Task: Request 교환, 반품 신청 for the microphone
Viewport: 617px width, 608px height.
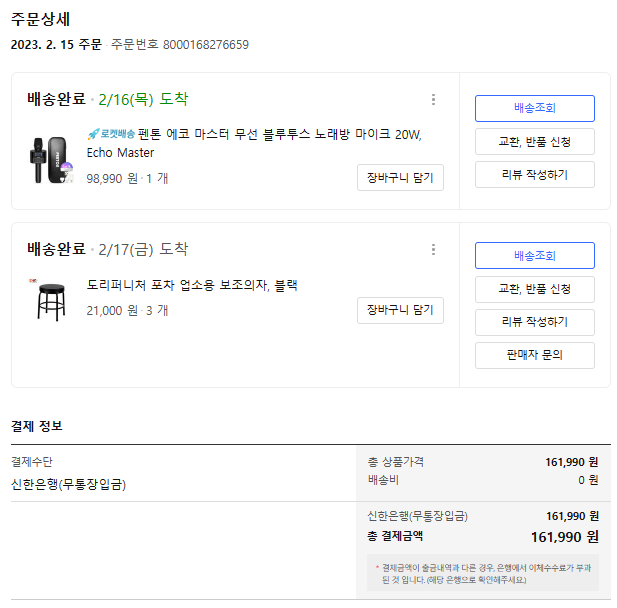Action: (x=534, y=141)
